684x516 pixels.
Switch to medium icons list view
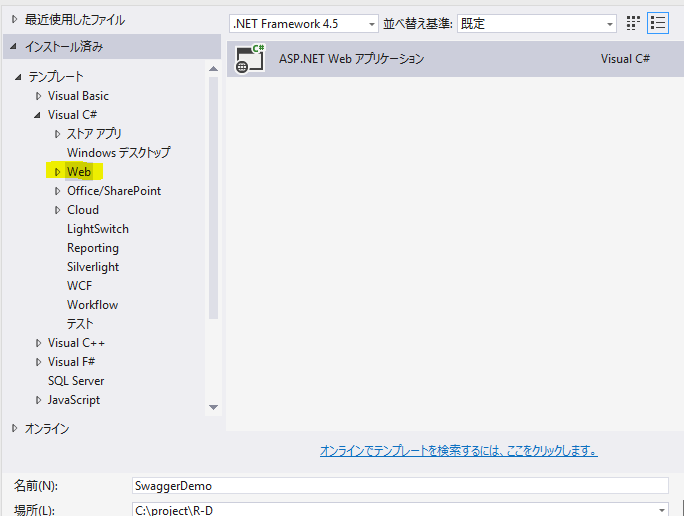(657, 23)
